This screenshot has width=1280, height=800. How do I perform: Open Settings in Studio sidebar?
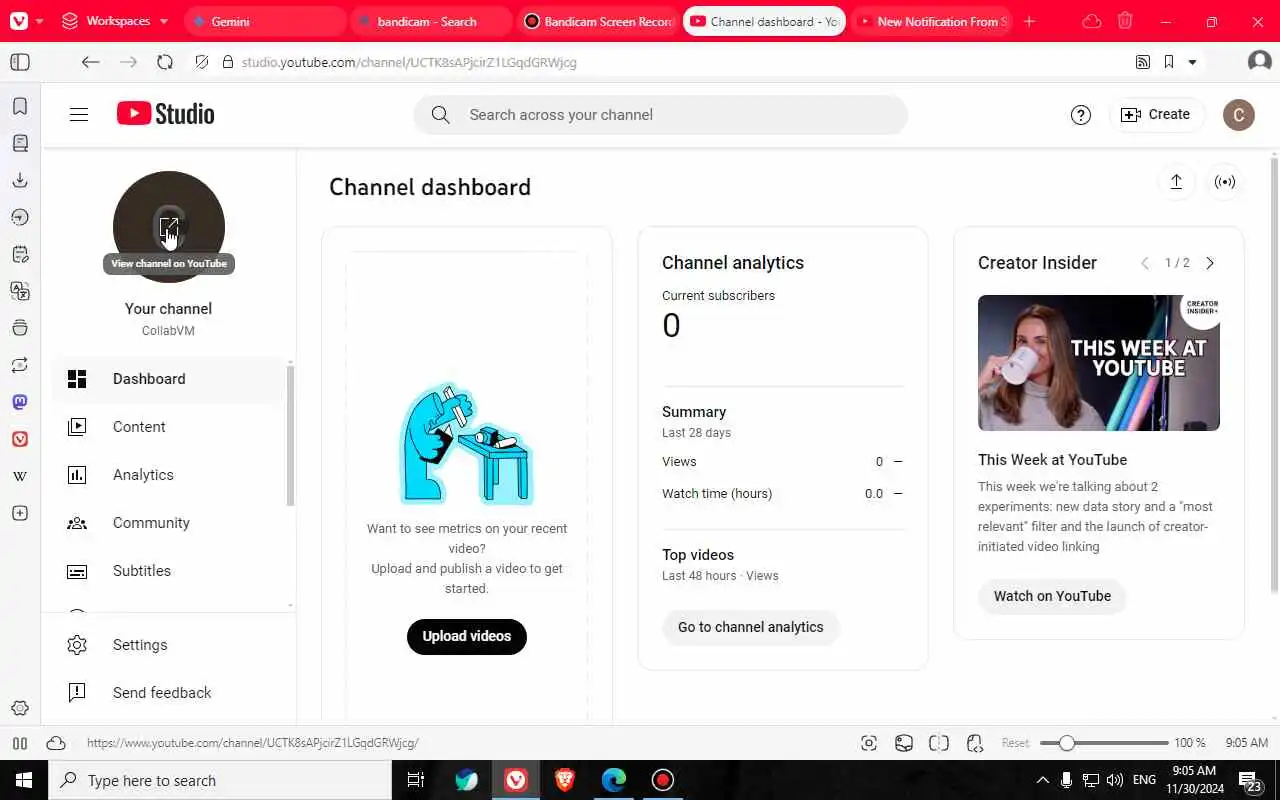(x=169, y=645)
